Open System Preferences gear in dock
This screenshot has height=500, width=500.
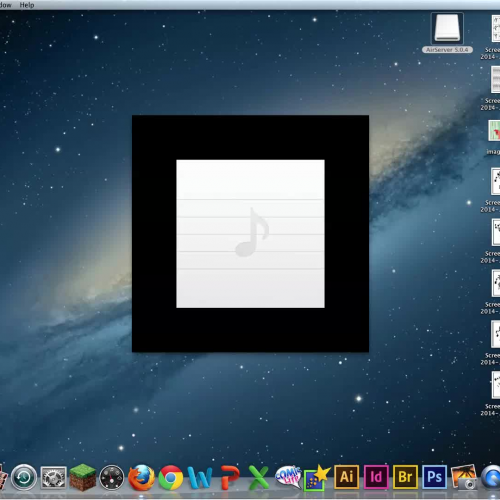(x=53, y=478)
